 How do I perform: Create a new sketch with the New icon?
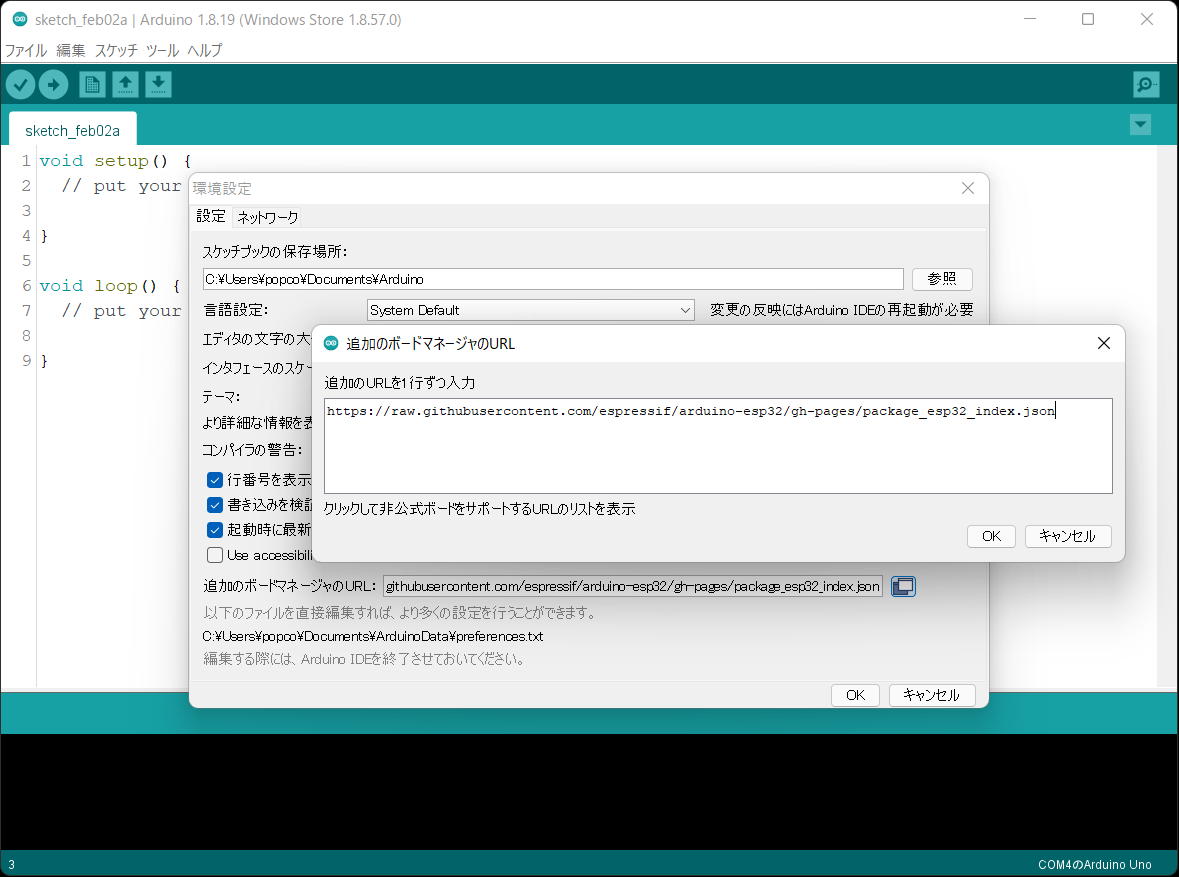91,84
